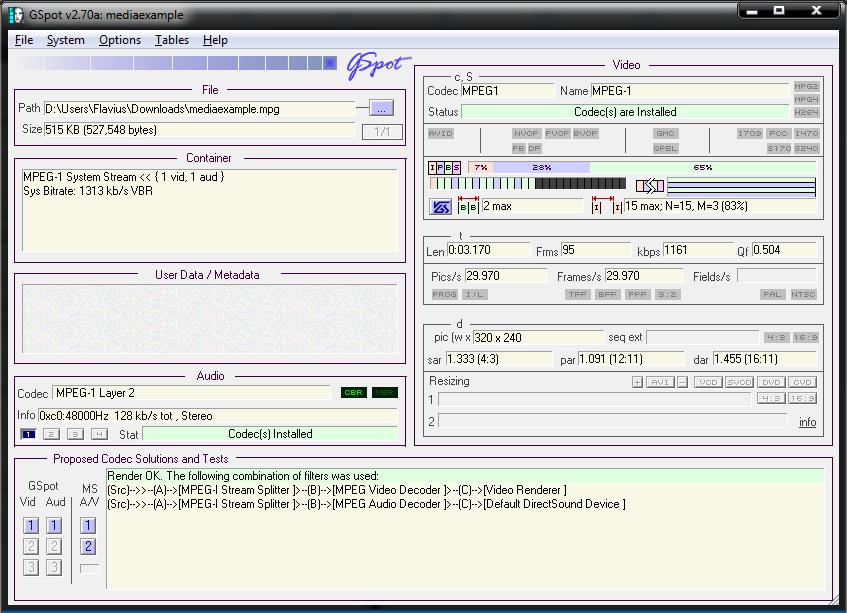Select audio stream 2 button
The image size is (847, 613).
coord(51,434)
